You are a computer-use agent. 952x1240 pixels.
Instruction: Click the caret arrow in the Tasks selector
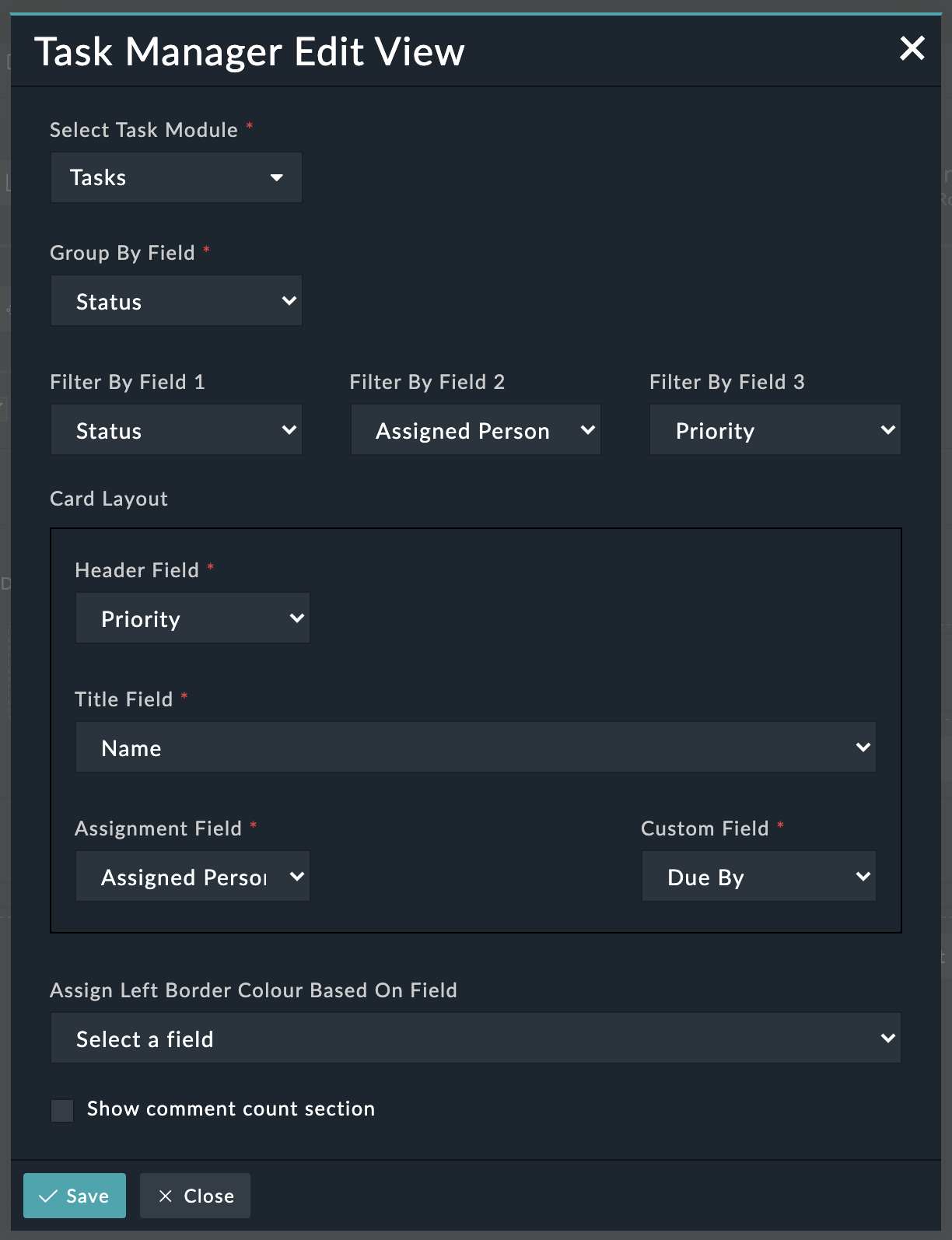[x=276, y=177]
